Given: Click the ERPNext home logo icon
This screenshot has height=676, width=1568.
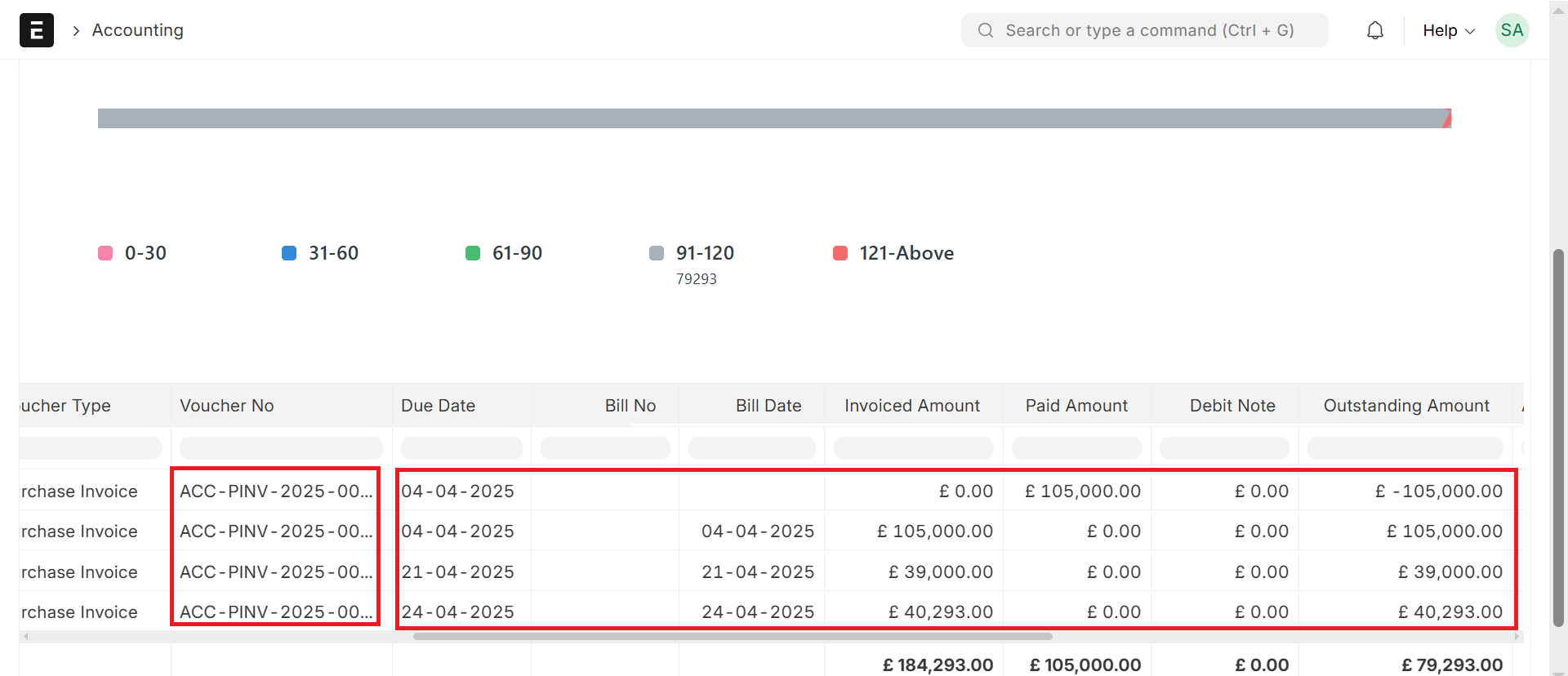Looking at the screenshot, I should point(37,30).
